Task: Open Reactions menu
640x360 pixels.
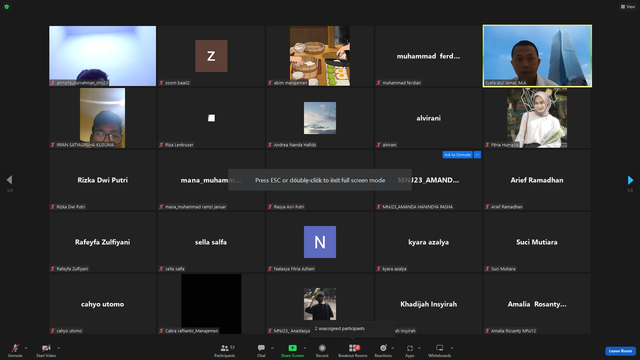Action: (383, 350)
